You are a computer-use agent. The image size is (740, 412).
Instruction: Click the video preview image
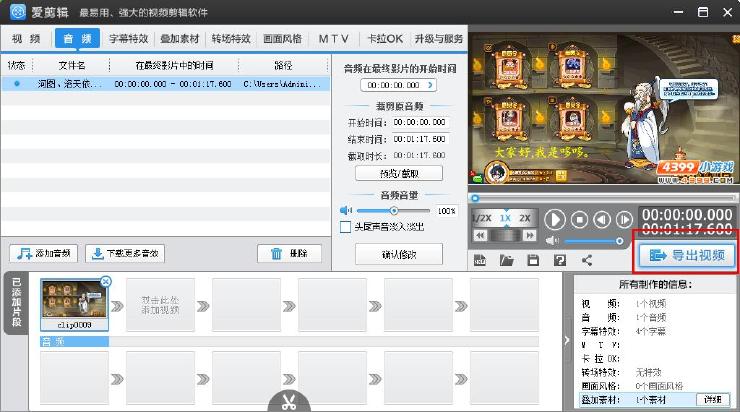(x=604, y=109)
